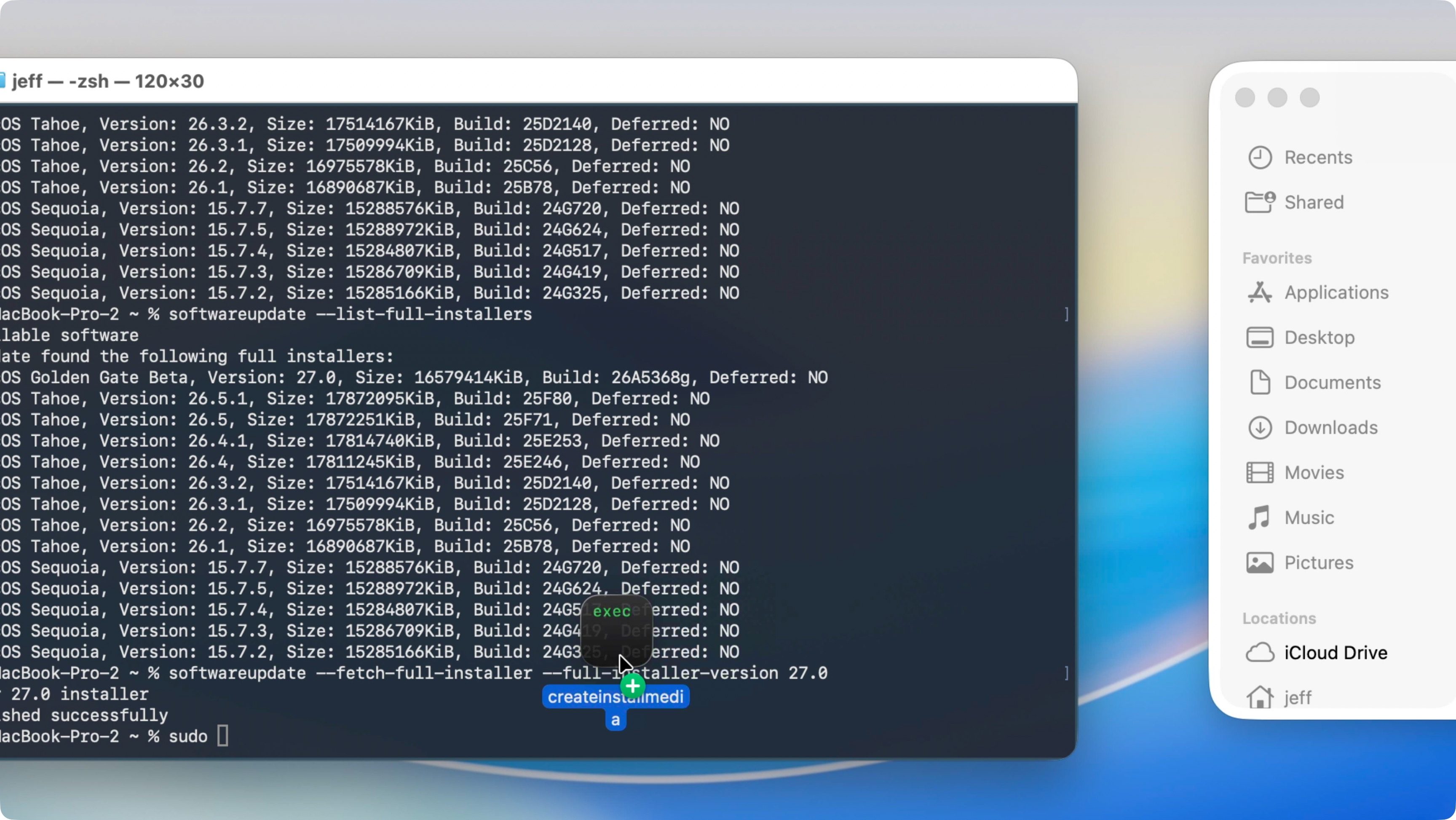Image resolution: width=1456 pixels, height=820 pixels.
Task: Click the '27.0 installer' output line
Action: tap(75, 694)
